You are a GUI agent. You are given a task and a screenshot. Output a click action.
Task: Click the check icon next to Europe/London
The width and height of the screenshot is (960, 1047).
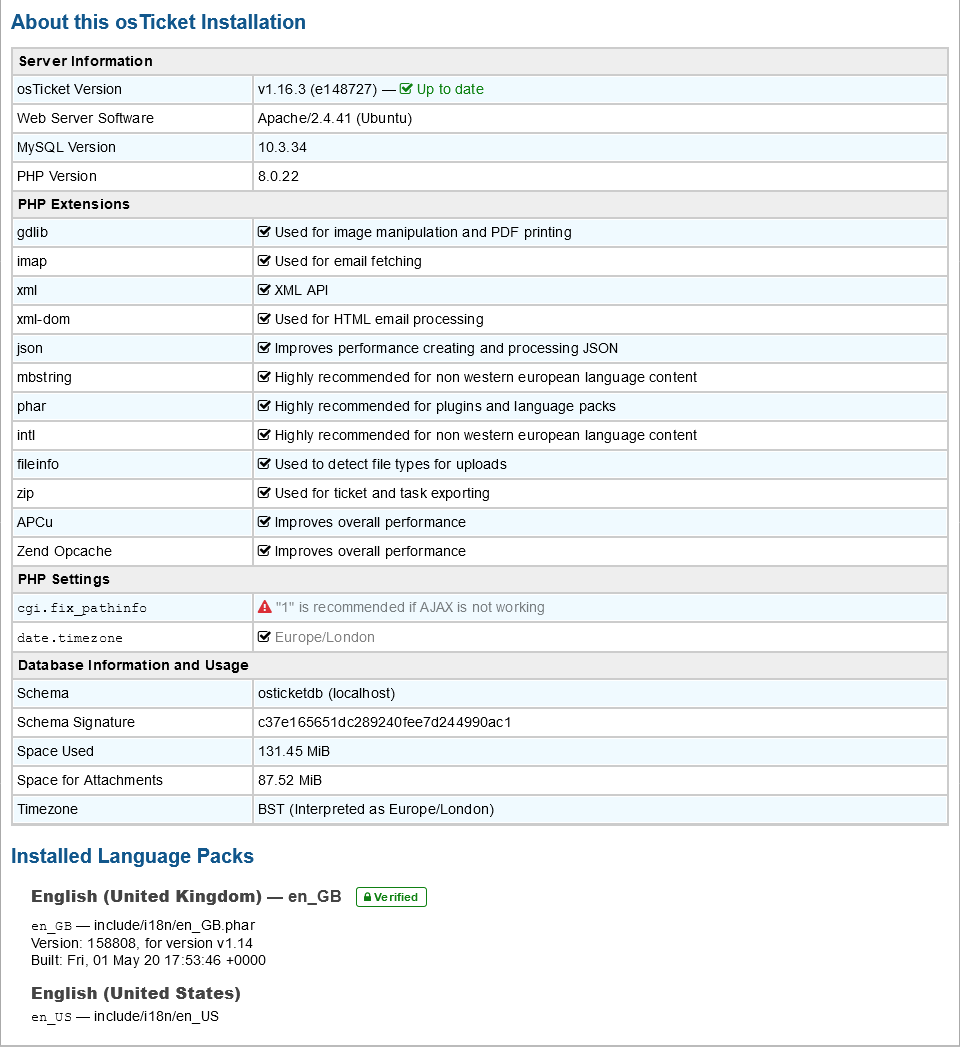(x=265, y=637)
